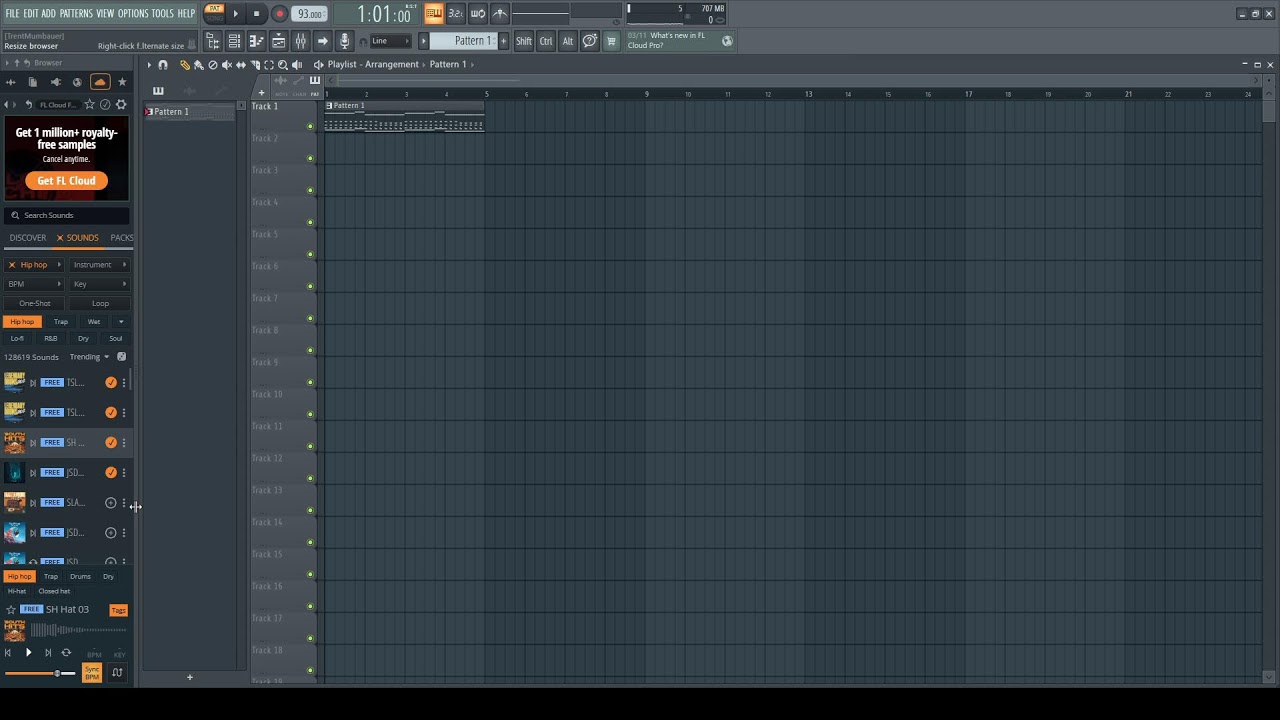1280x720 pixels.
Task: Open the FL Cloud settings gear
Action: point(121,104)
